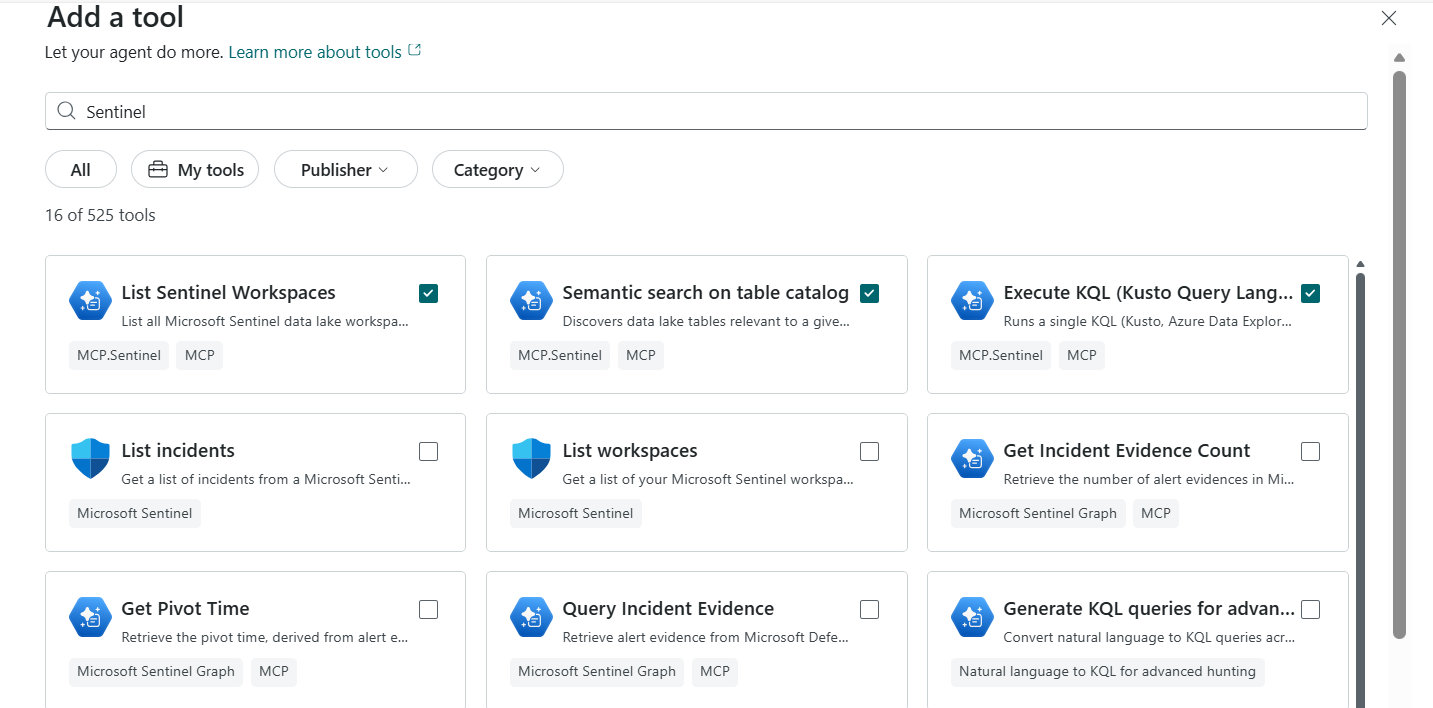Viewport: 1433px width, 708px height.
Task: Click the List Sentinel Workspaces tool icon
Action: tap(90, 300)
